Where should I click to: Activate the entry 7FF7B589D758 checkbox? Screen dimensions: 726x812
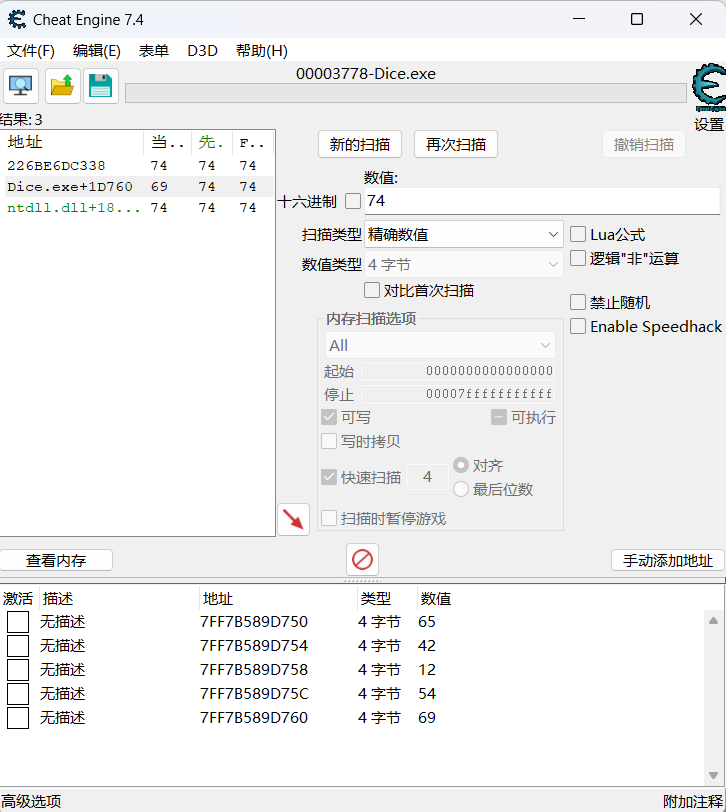coord(18,670)
